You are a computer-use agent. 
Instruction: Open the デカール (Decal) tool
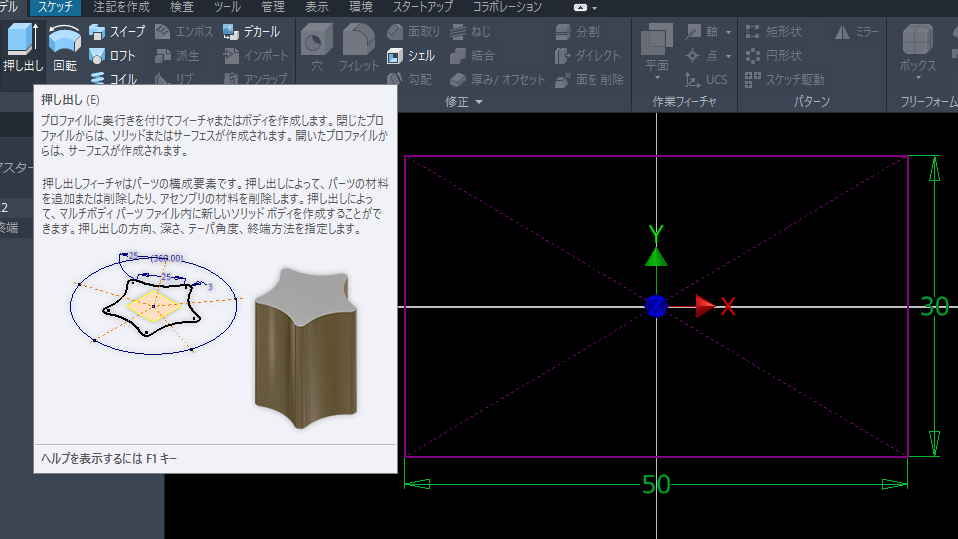251,32
